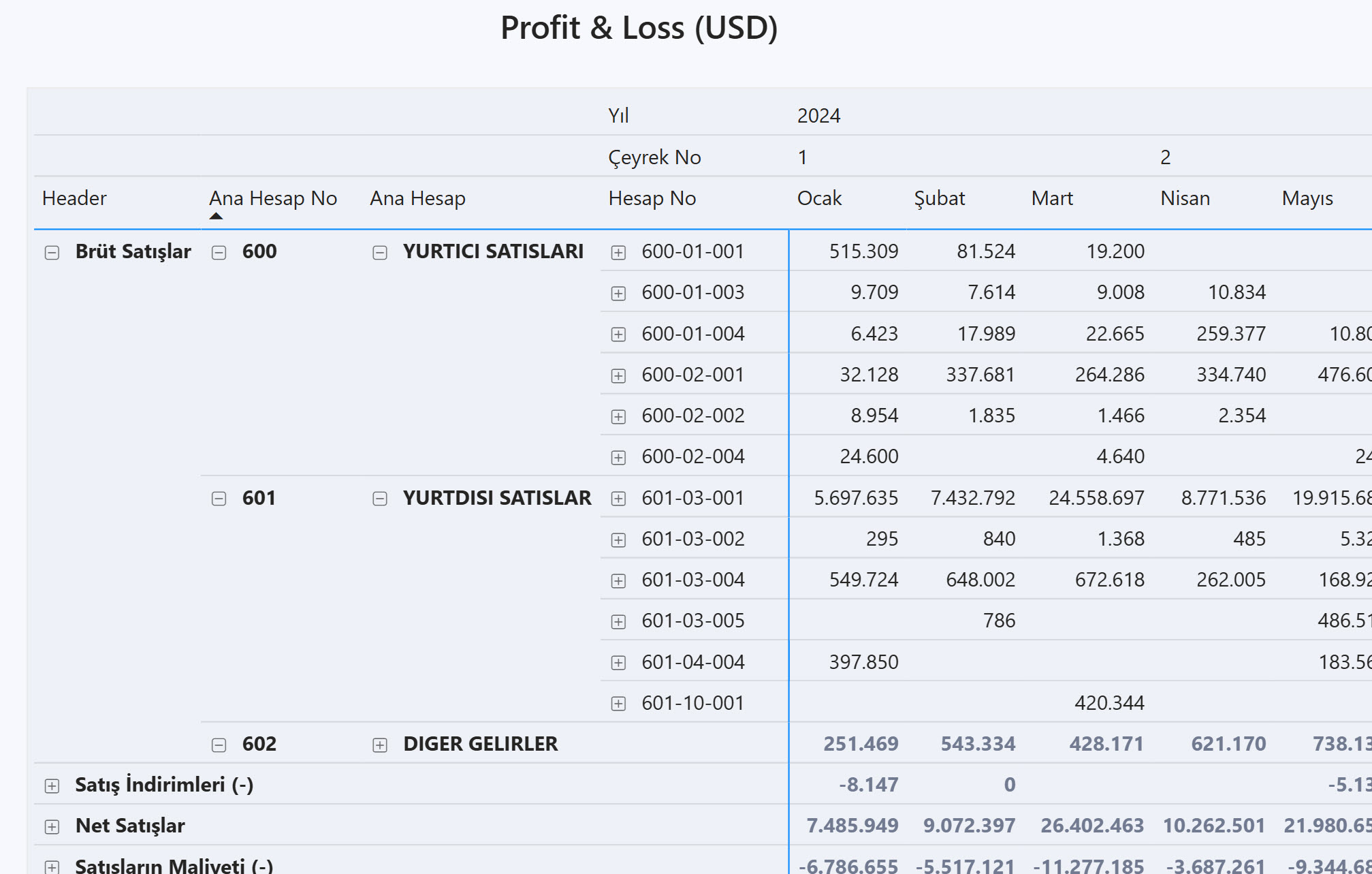Expand account 600-01-003
Screen dimensions: 1372x874
point(618,294)
